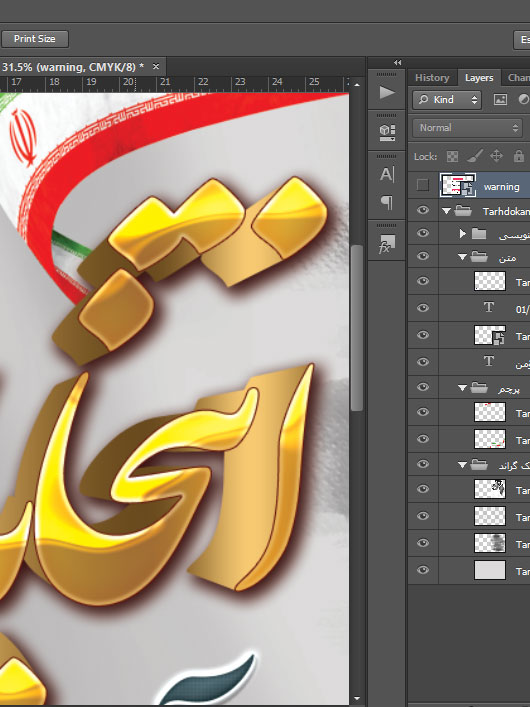Click the متن group folder icon

[x=479, y=257]
